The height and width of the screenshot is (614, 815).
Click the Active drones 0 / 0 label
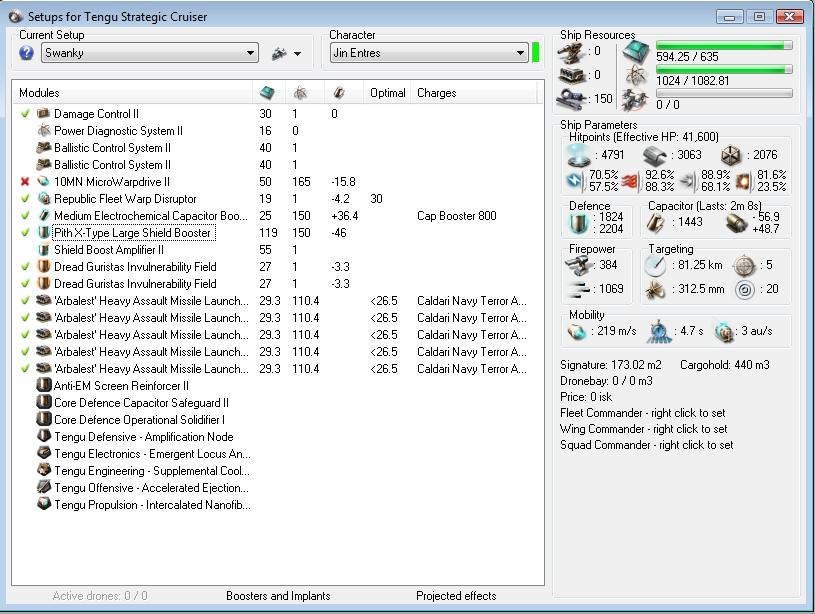pos(100,596)
